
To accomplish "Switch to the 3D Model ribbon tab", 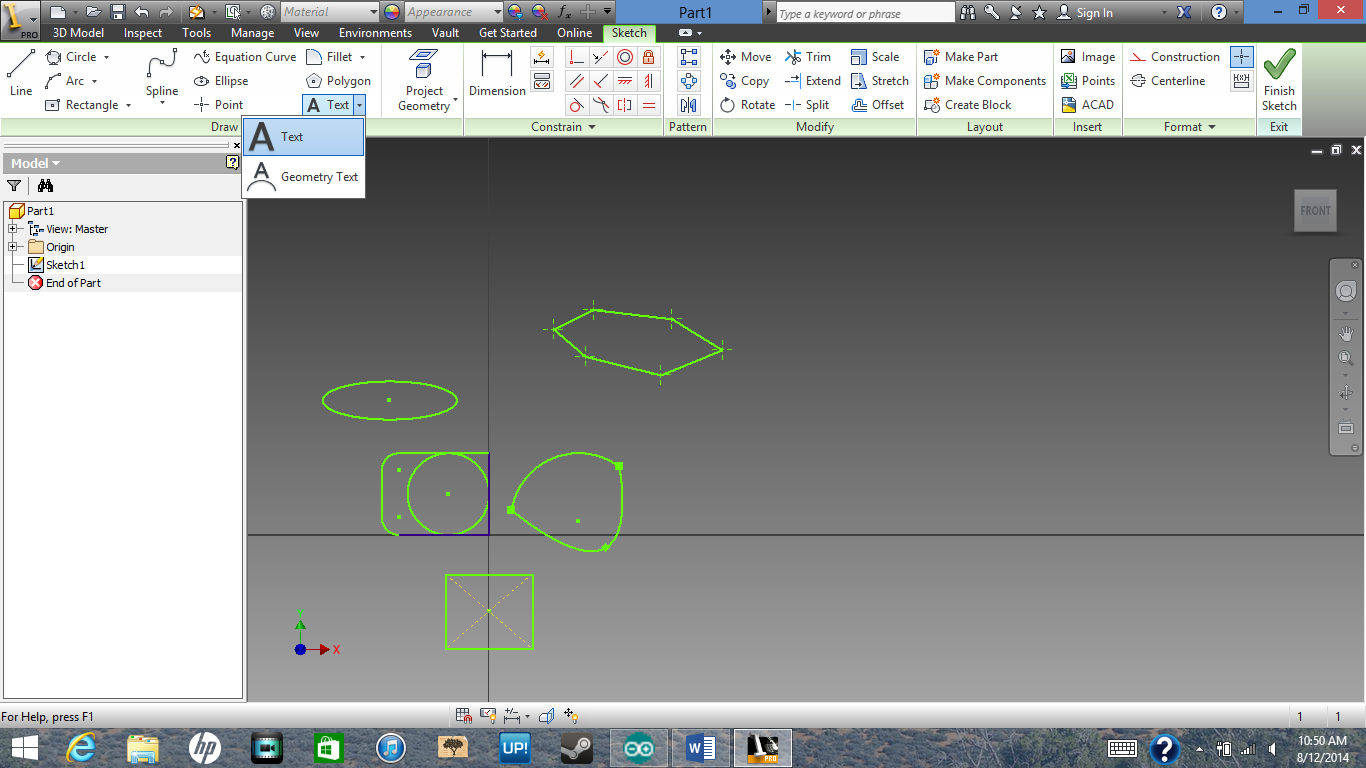I will (76, 32).
